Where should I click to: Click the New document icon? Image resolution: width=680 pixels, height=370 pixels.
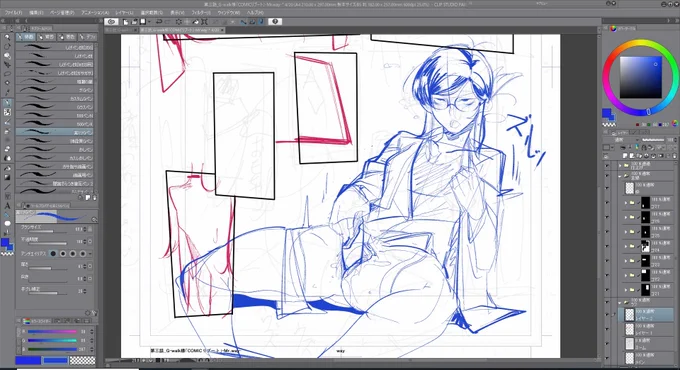pos(125,21)
